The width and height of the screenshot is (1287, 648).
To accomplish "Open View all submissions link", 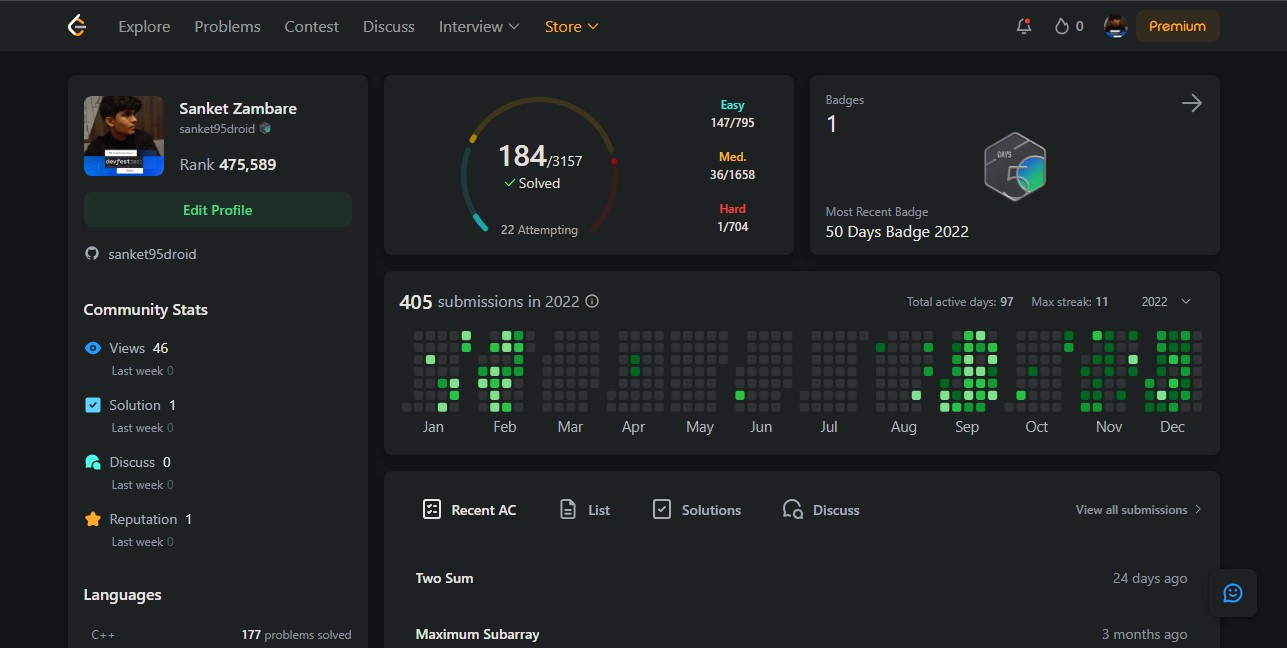I will (x=1139, y=509).
